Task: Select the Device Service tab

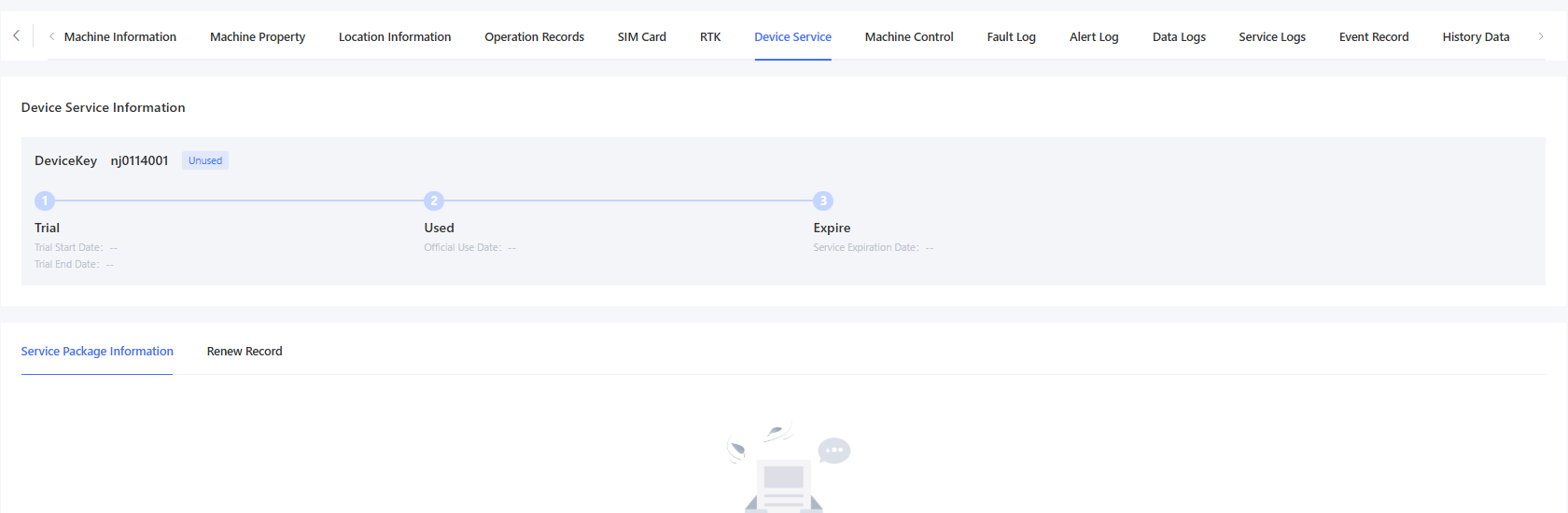Action: pyautogui.click(x=792, y=37)
